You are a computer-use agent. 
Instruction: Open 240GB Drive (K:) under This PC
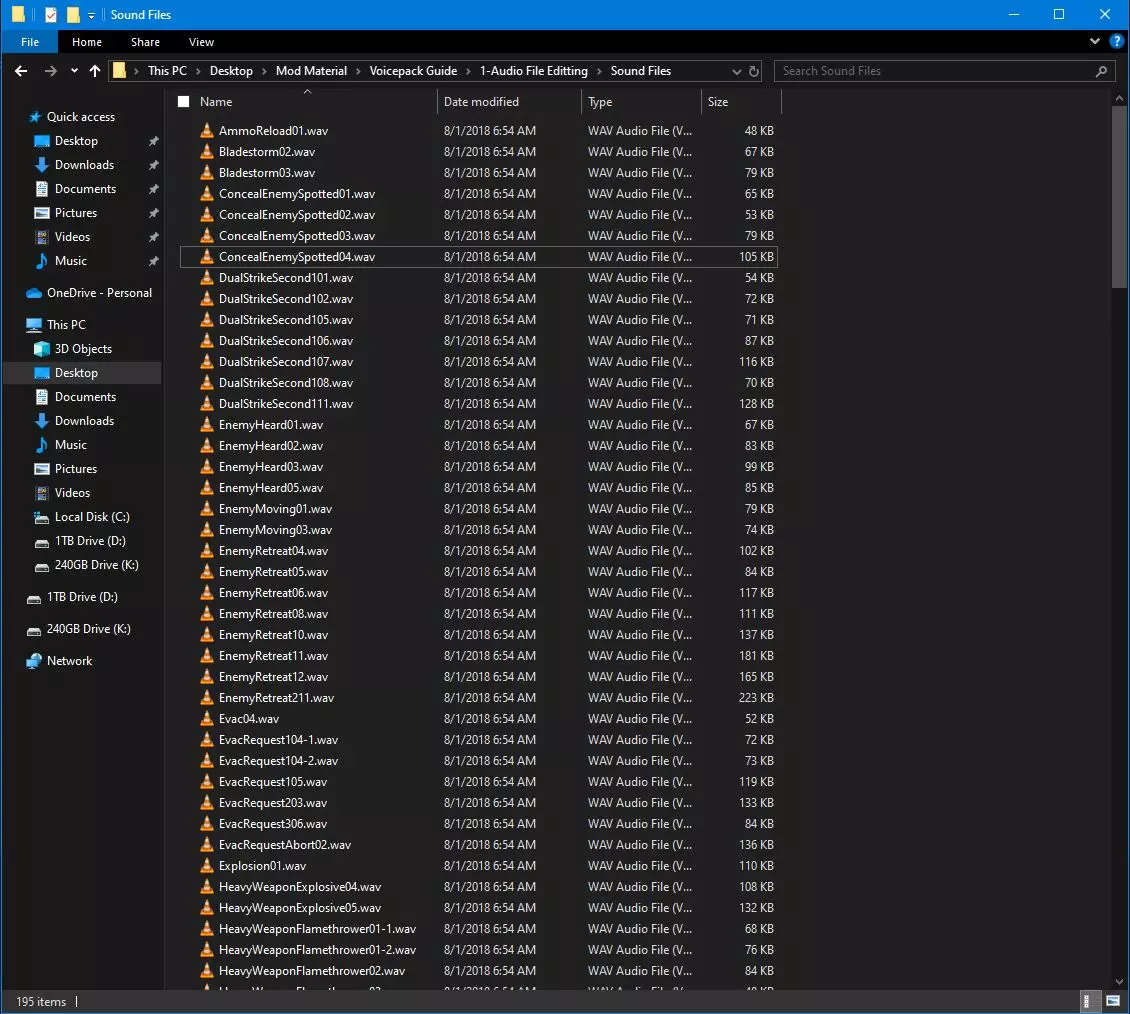[96, 565]
